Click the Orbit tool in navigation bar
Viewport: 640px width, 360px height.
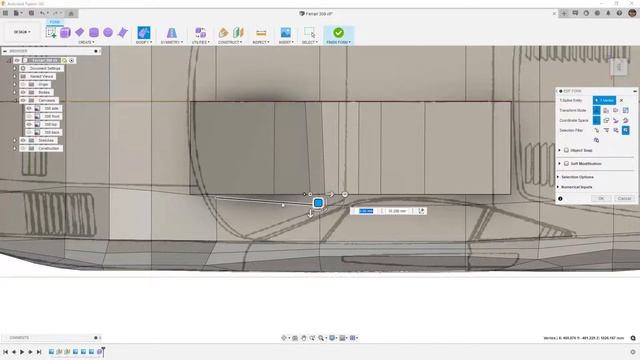pos(284,338)
